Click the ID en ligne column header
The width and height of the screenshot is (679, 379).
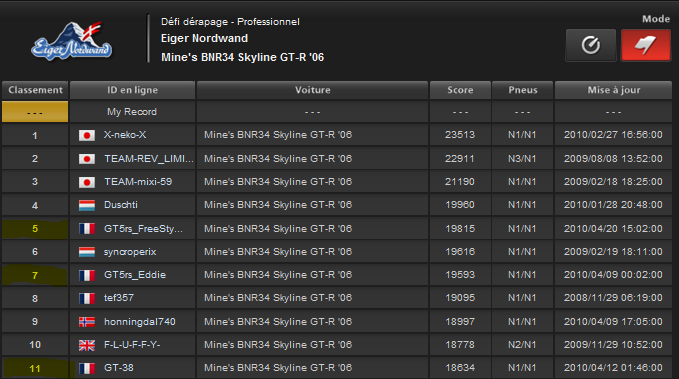[133, 90]
